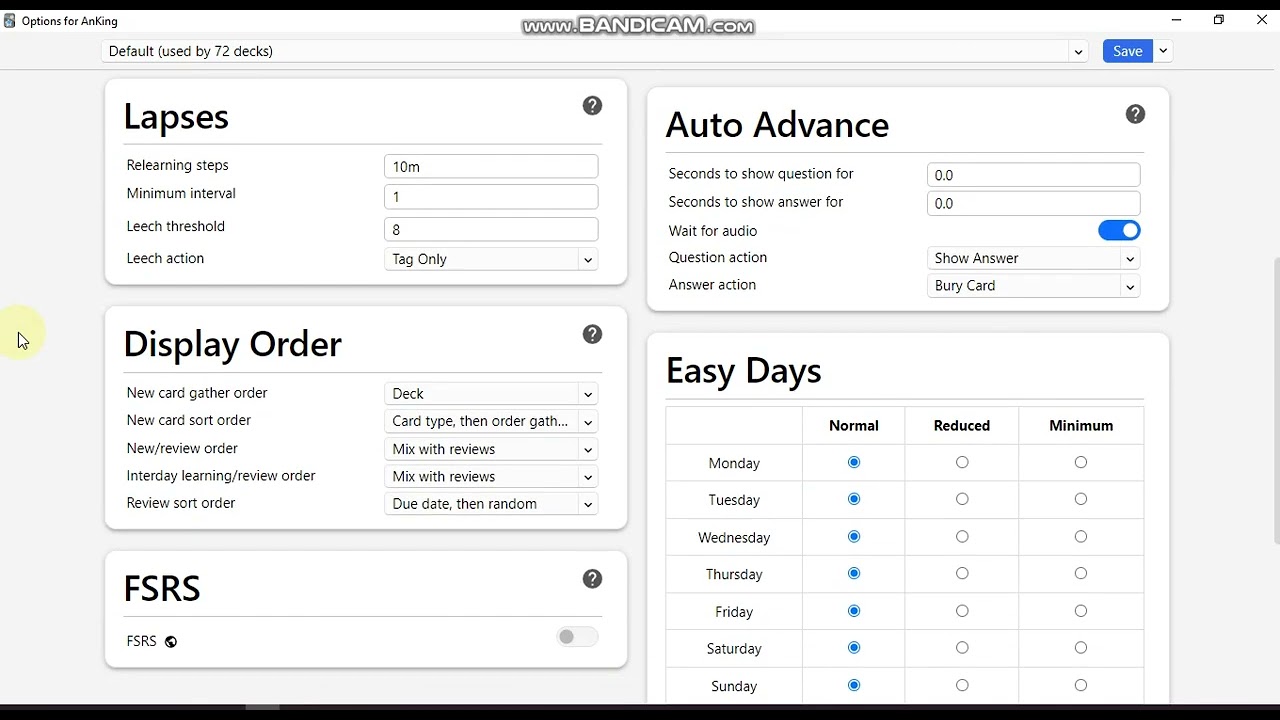This screenshot has width=1280, height=720.
Task: Click the Minimum interval label
Action: [181, 193]
